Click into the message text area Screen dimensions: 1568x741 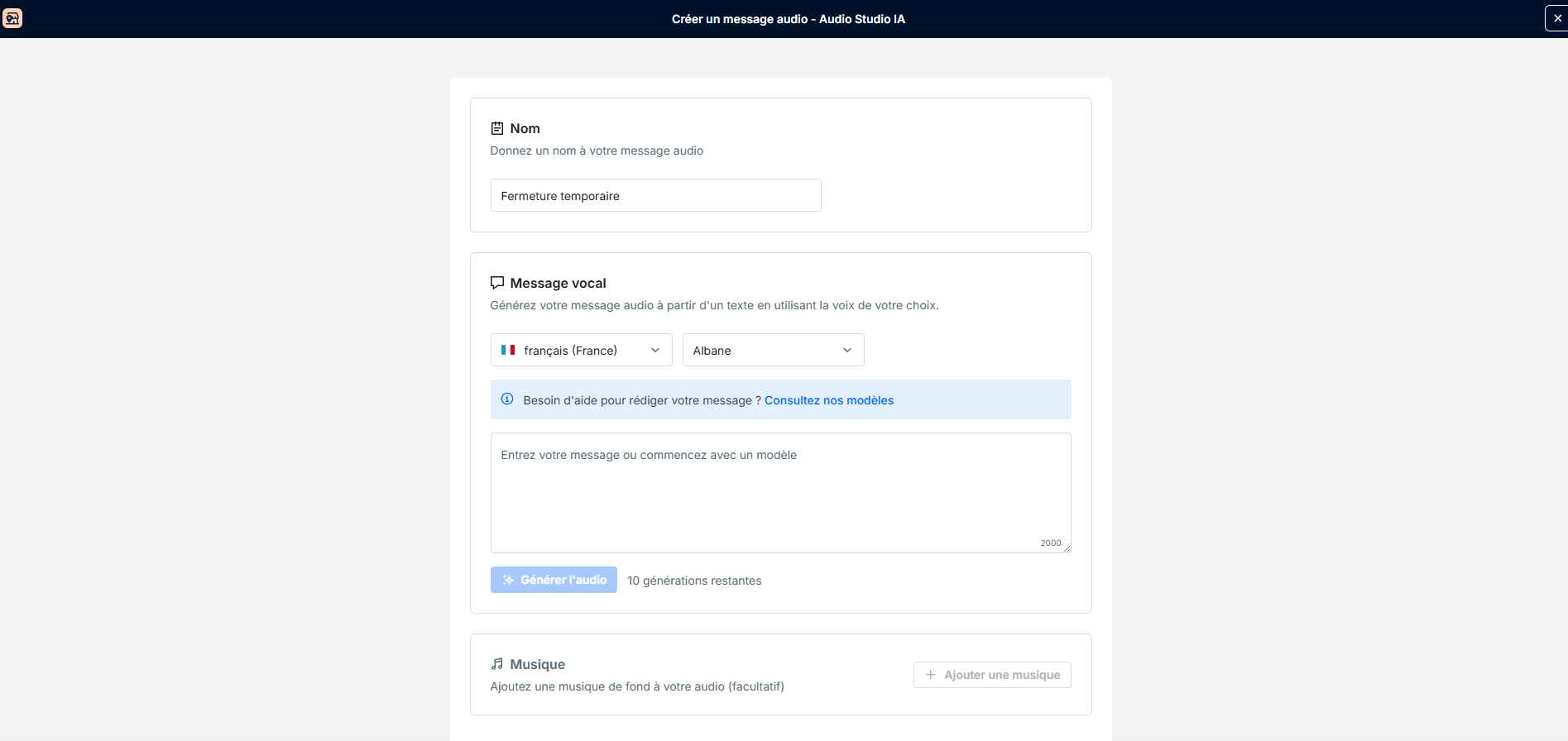tap(781, 493)
